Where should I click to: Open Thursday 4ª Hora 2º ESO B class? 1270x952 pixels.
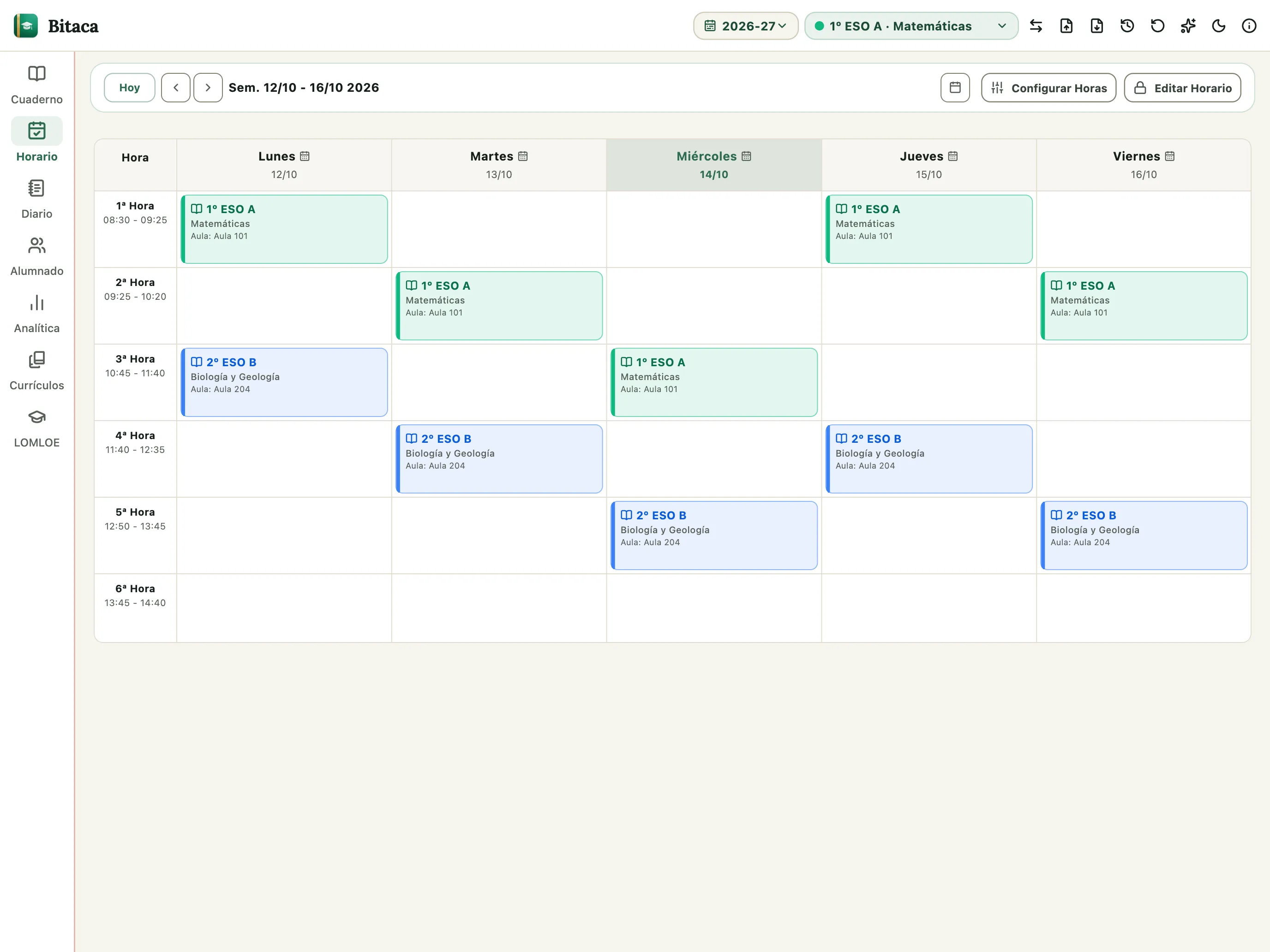click(x=929, y=459)
